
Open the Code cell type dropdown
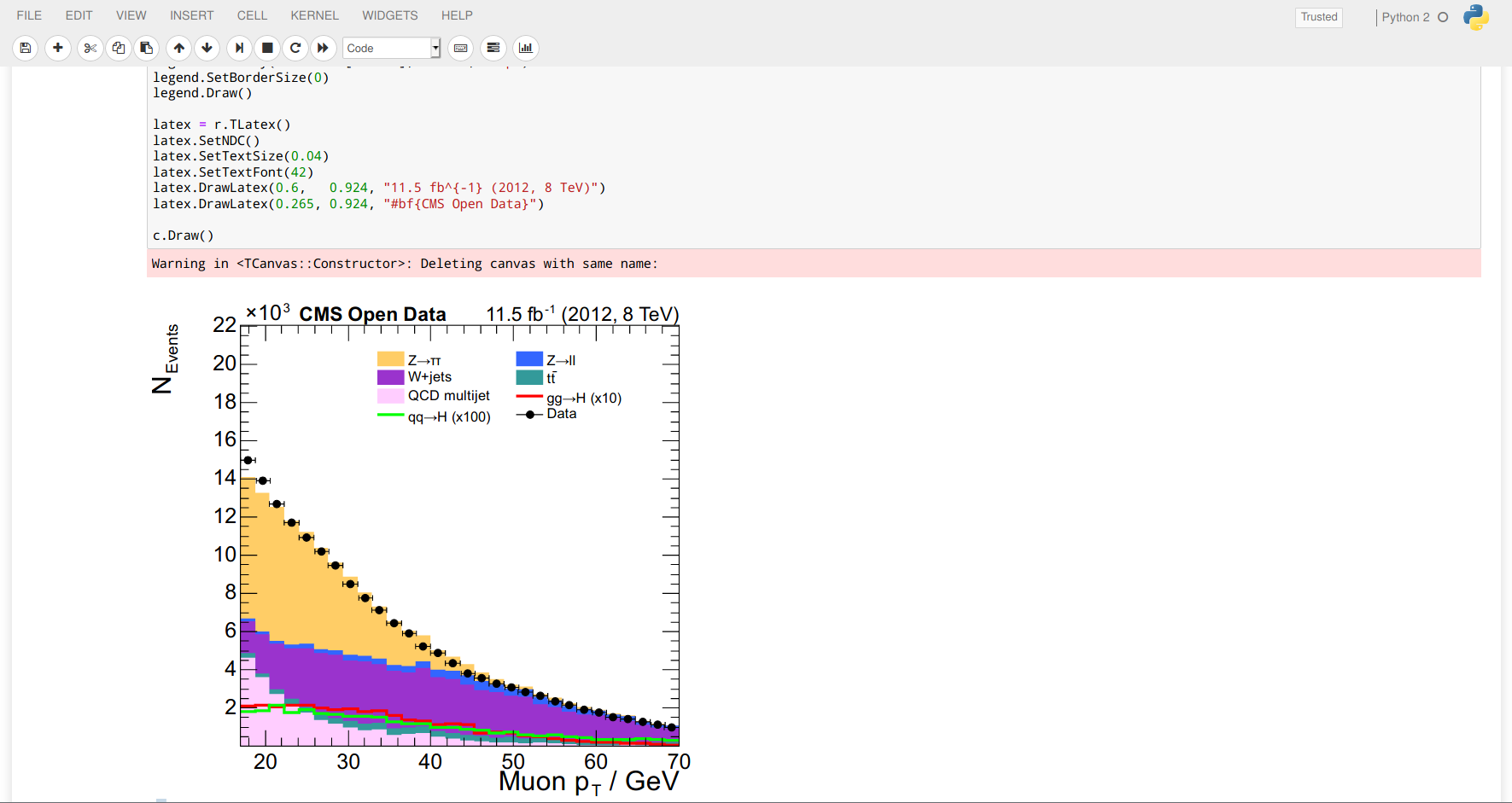pyautogui.click(x=392, y=48)
